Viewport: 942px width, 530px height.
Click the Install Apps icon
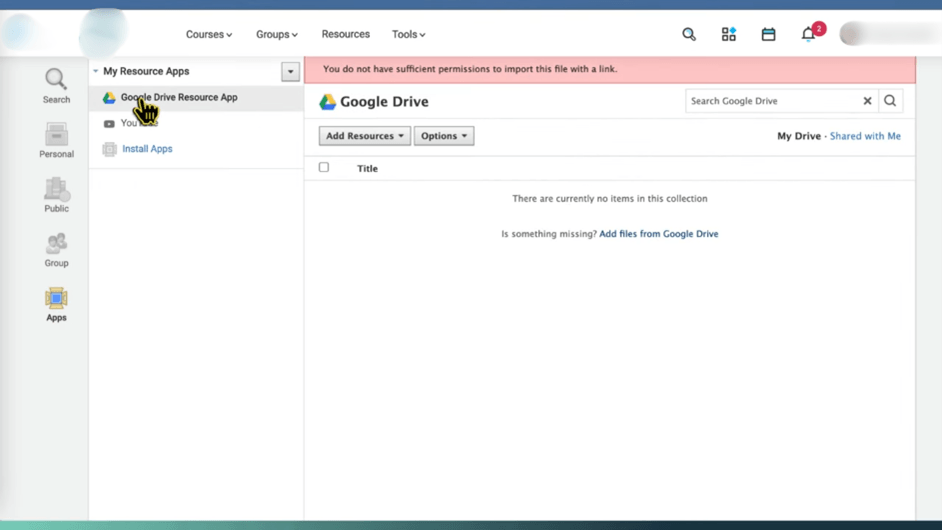[x=109, y=149]
